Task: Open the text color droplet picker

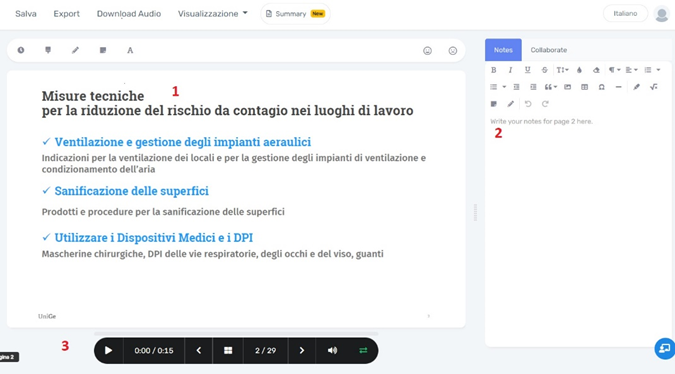Action: [579, 70]
